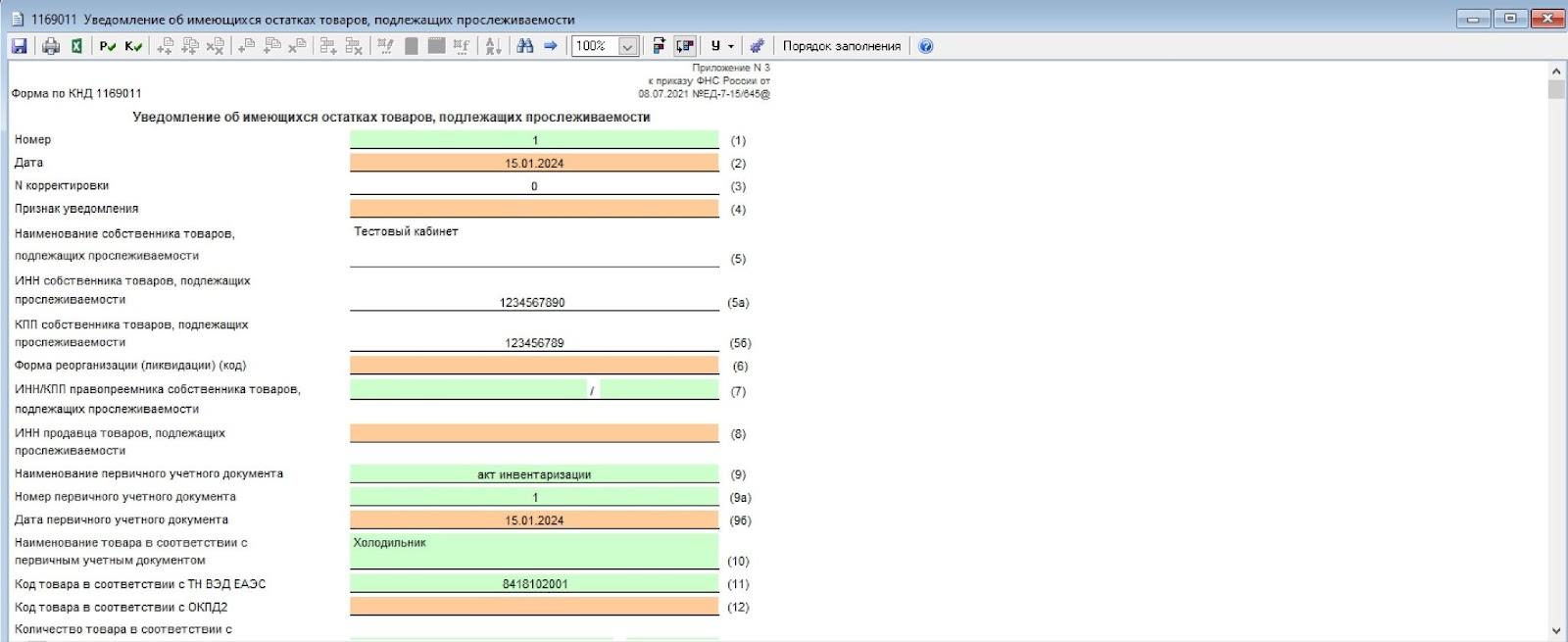Click the Форма реорганизации code field
The height and width of the screenshot is (642, 1568).
[x=534, y=366]
